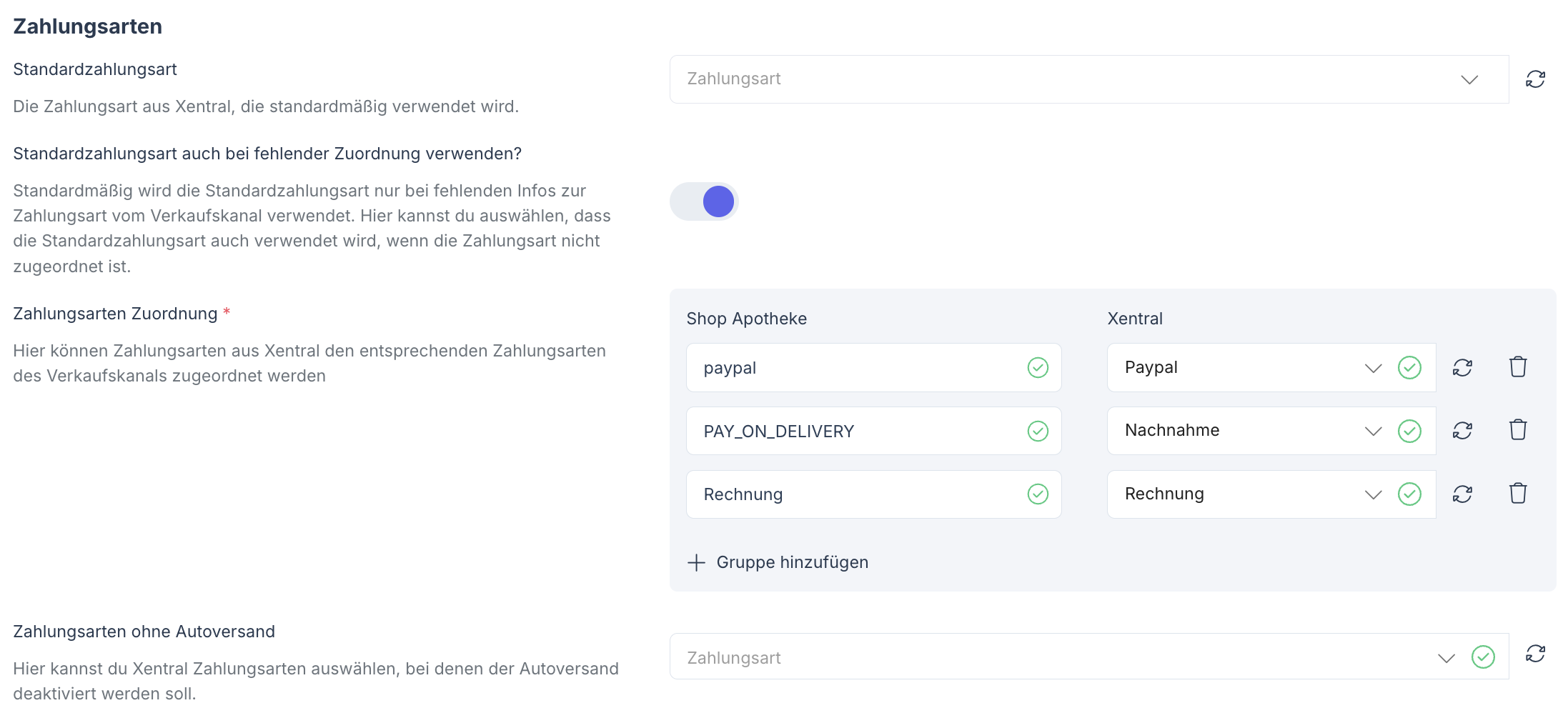
Task: Expand the Xentral Paypal dropdown
Action: (x=1372, y=367)
